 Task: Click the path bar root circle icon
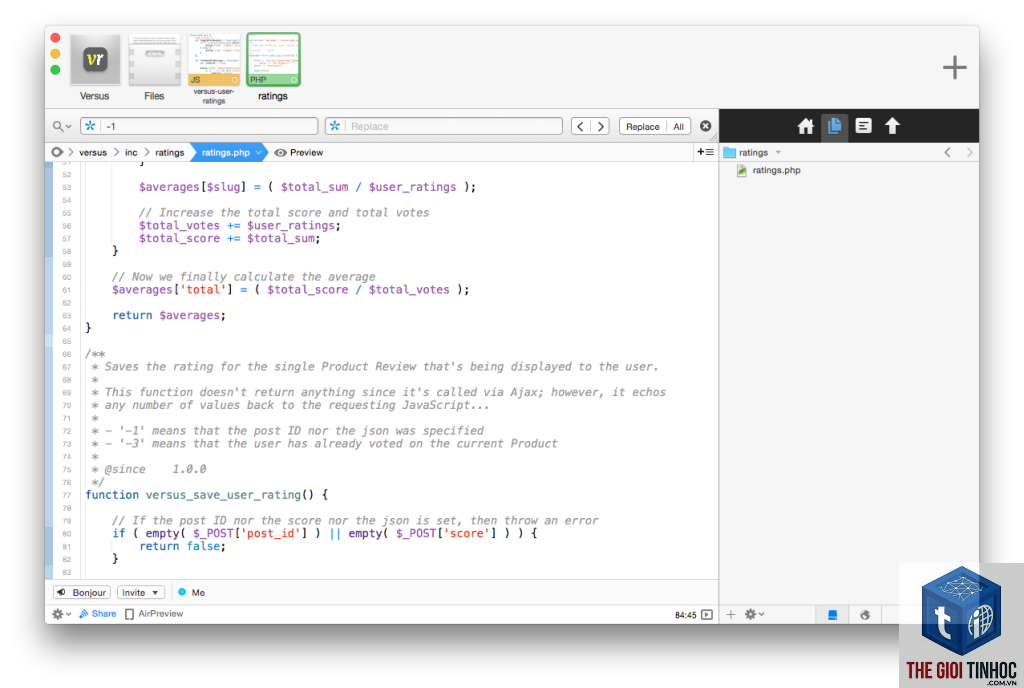tap(57, 152)
